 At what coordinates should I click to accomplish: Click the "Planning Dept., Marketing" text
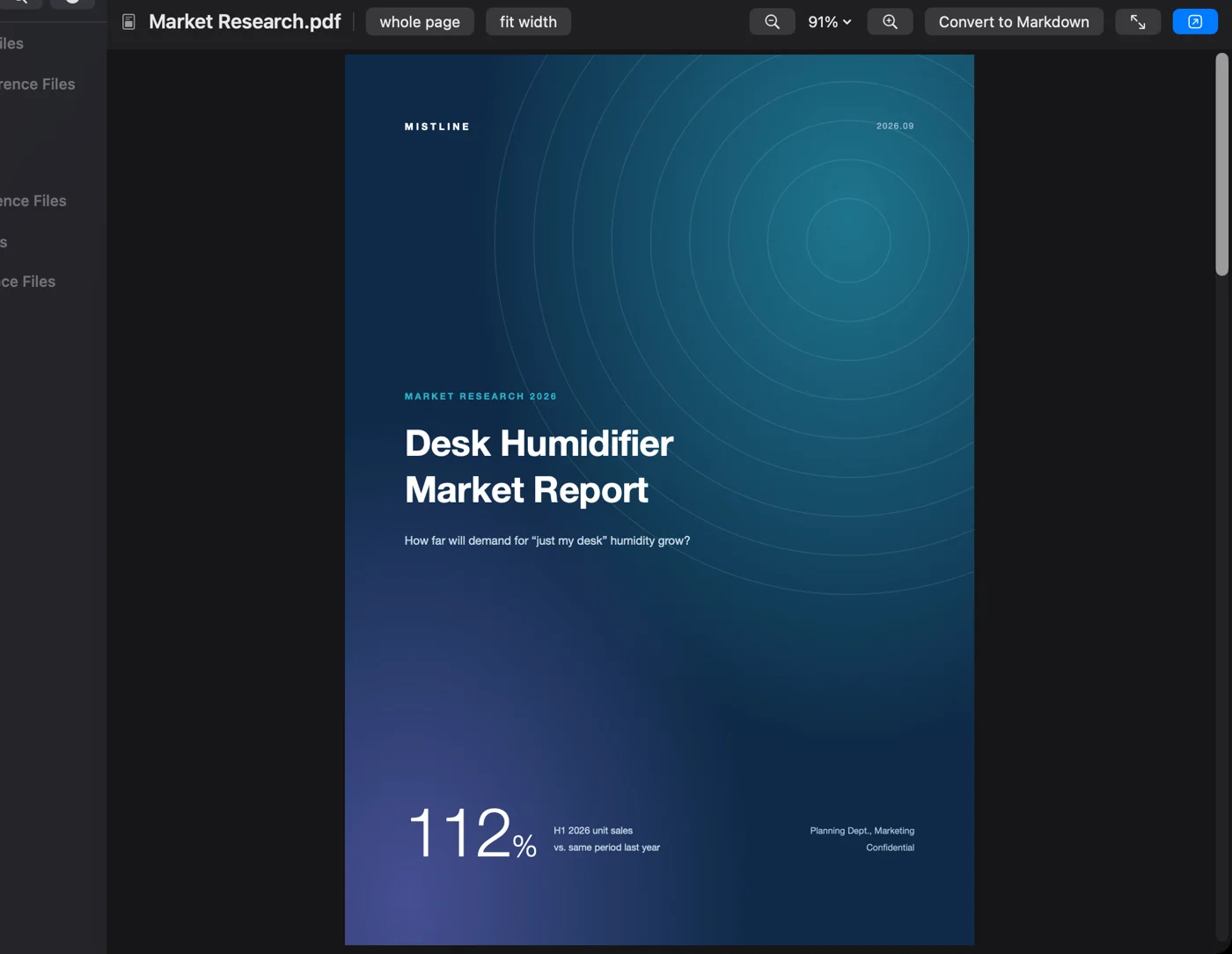click(862, 831)
